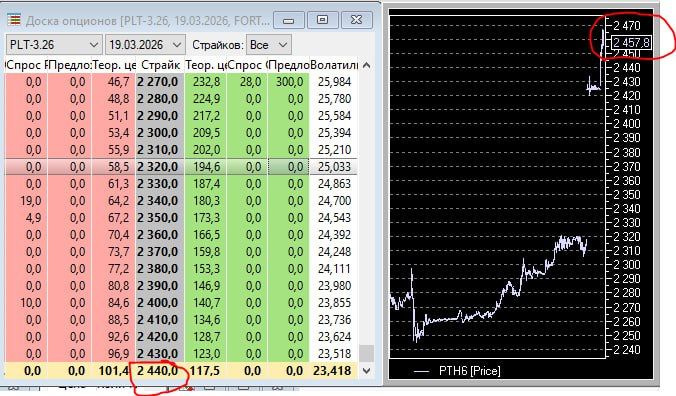Image resolution: width=676 pixels, height=396 pixels.
Task: Select the strike 2 430,0 cell
Action: click(160, 354)
